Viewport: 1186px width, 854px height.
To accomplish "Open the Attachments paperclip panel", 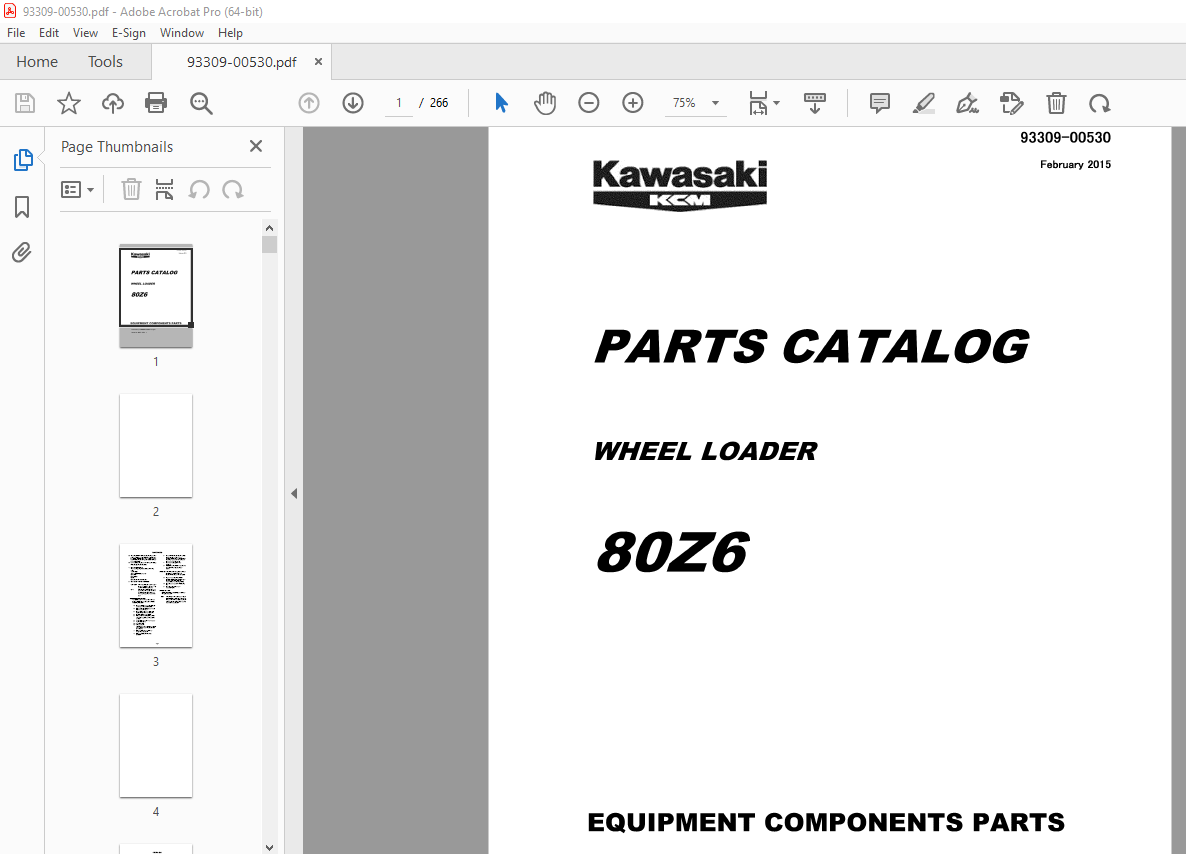I will pyautogui.click(x=22, y=252).
